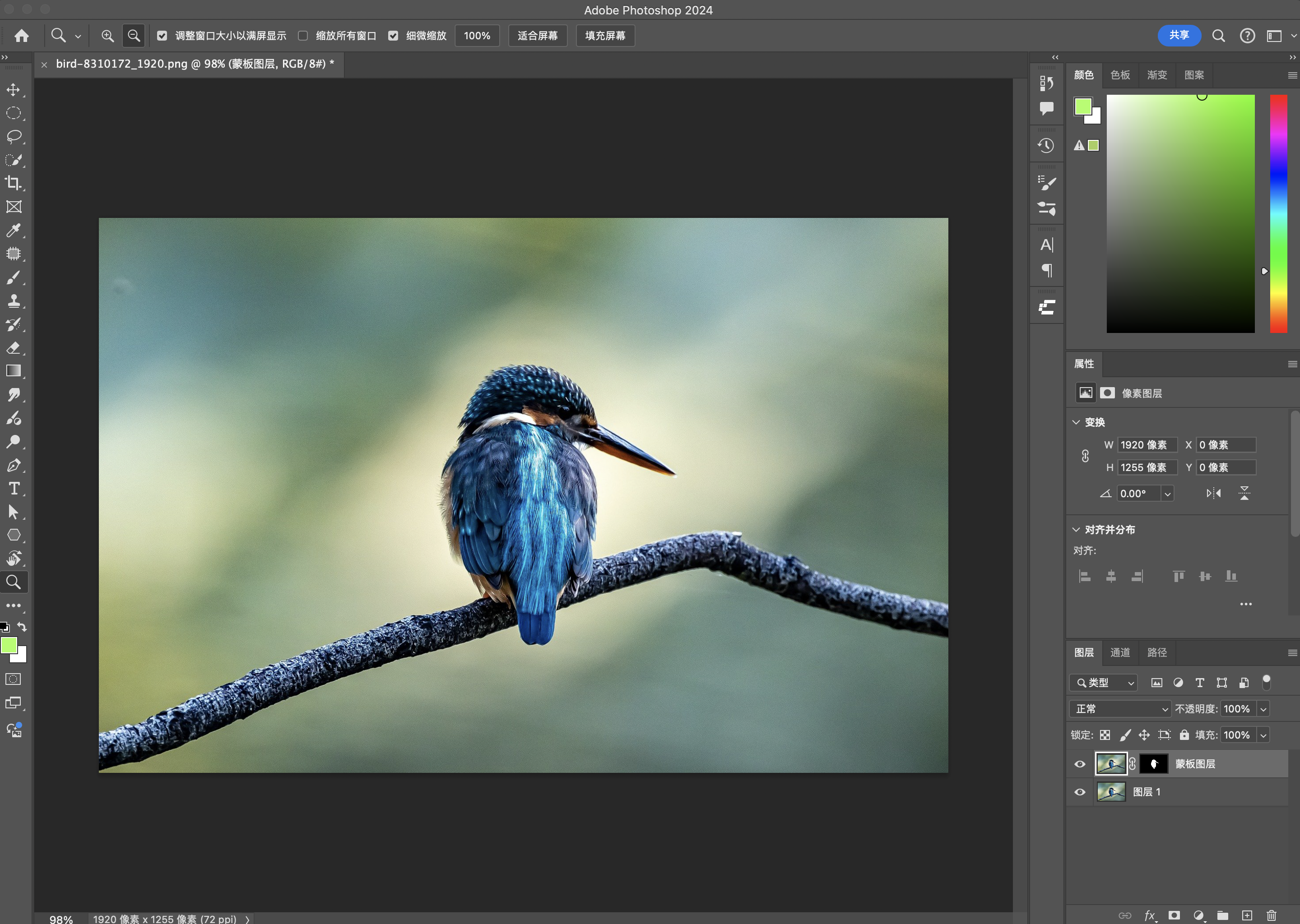Viewport: 1300px width, 924px height.
Task: Open fill percentage dropdown
Action: (1263, 735)
